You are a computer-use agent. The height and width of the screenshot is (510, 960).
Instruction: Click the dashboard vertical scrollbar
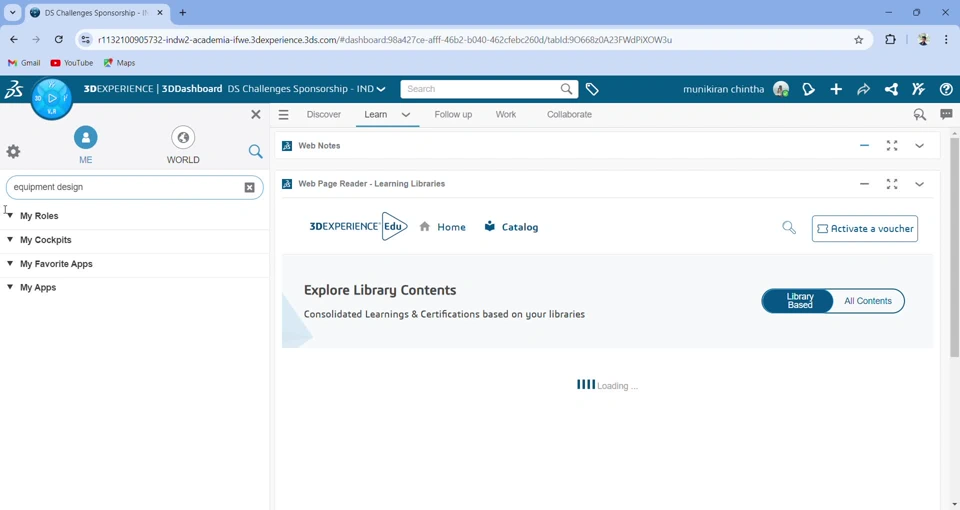[x=954, y=247]
